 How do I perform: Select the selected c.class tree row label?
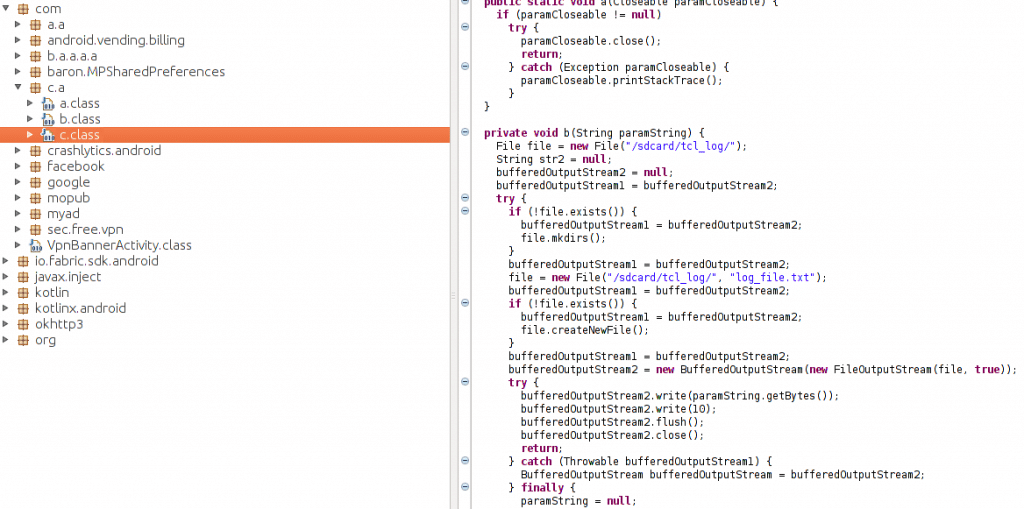(80, 135)
